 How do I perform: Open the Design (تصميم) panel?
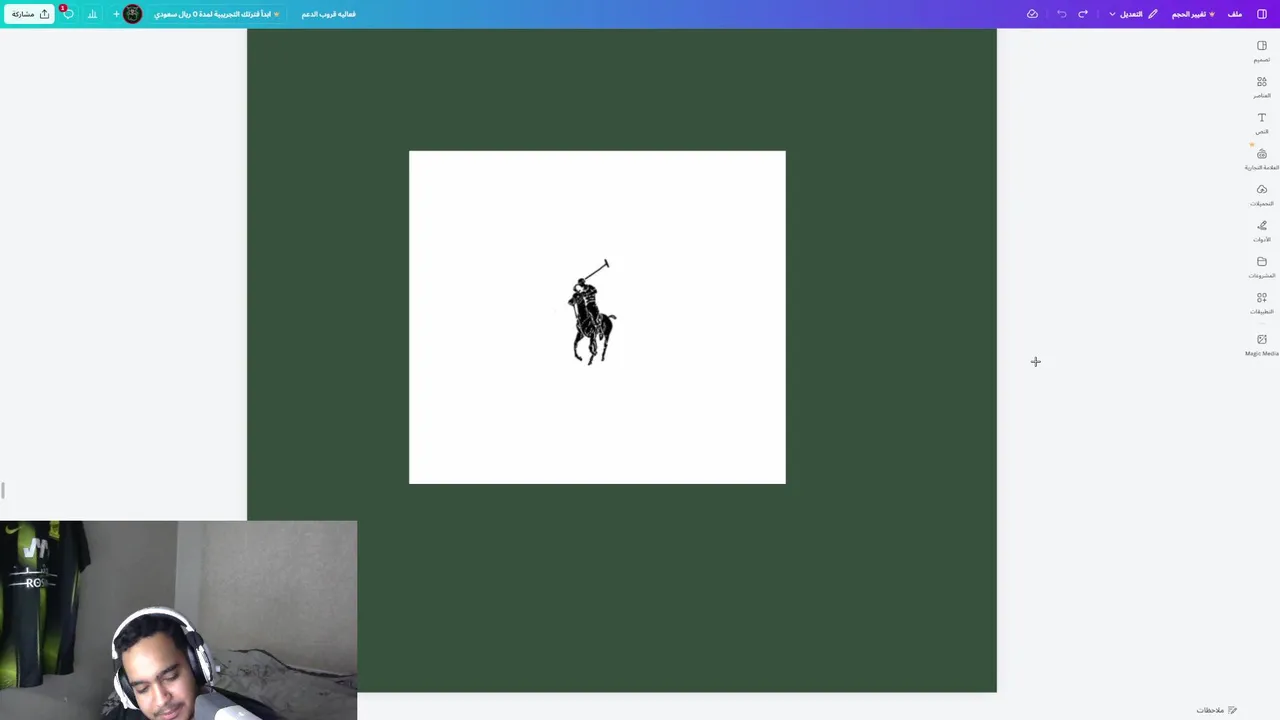pyautogui.click(x=1261, y=51)
